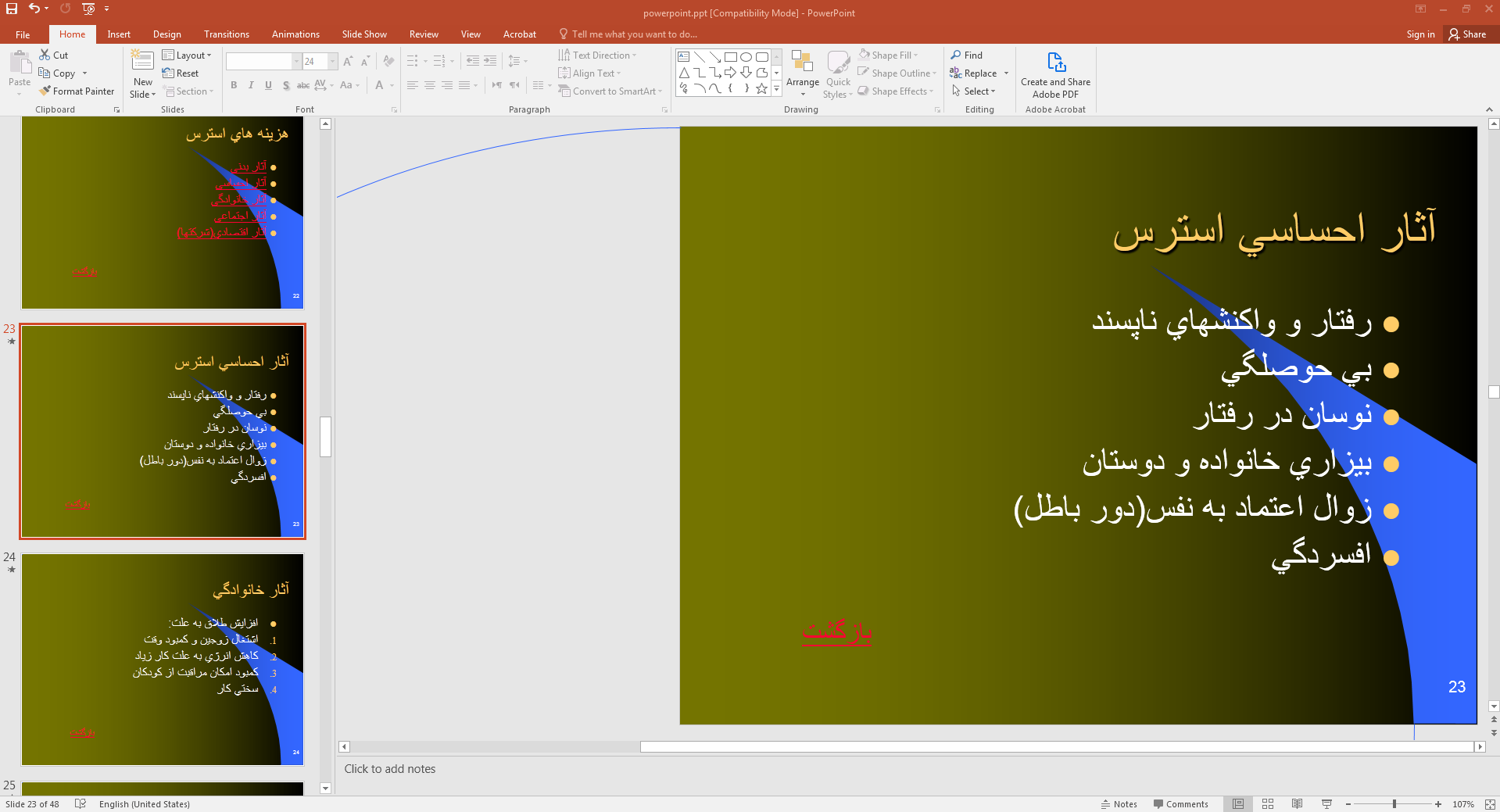Switch to the Design tab

[166, 34]
